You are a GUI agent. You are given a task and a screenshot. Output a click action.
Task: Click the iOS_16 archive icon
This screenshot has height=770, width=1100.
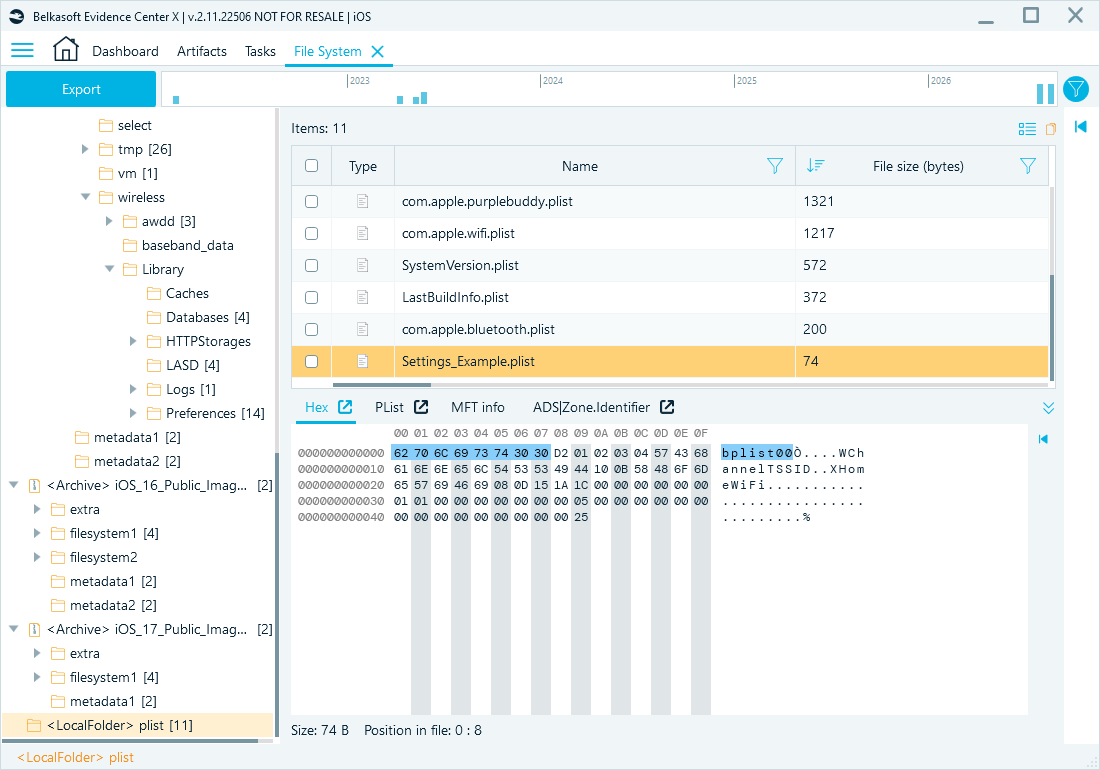34,485
